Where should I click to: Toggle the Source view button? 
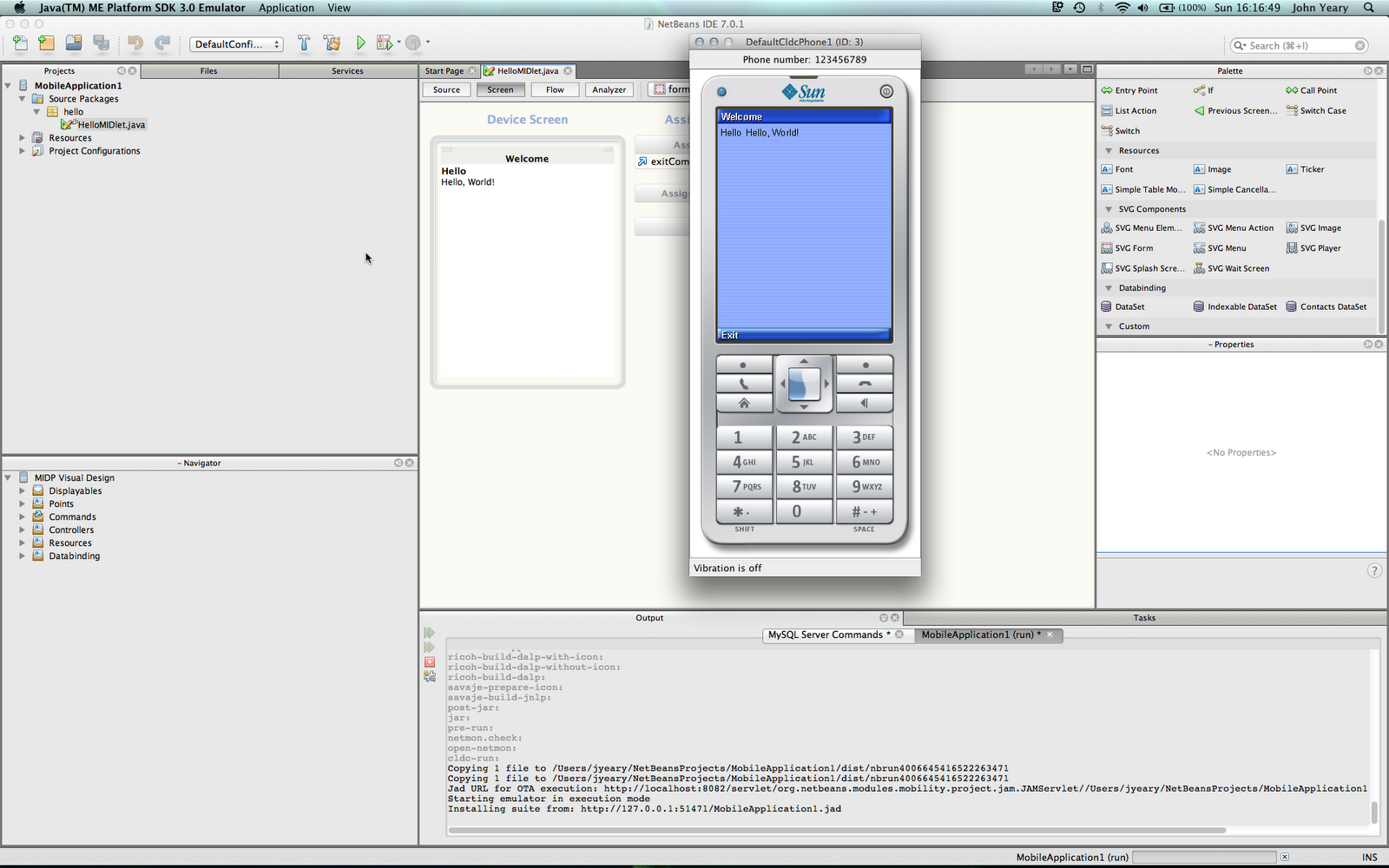tap(447, 89)
